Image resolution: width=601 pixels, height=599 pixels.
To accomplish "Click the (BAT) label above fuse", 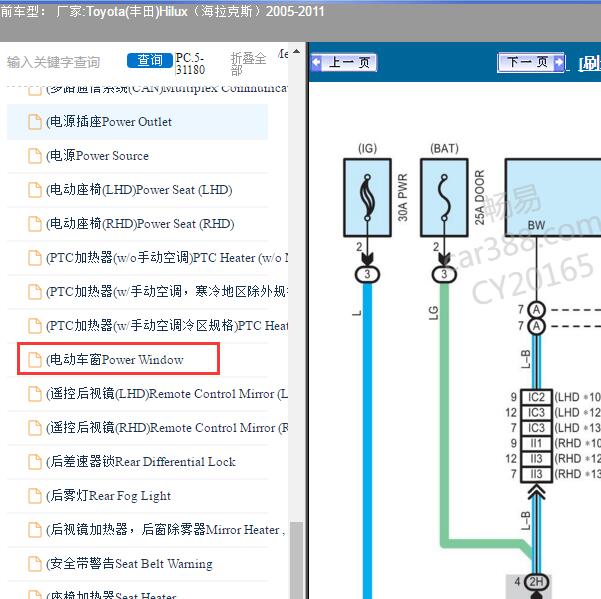I will (444, 148).
